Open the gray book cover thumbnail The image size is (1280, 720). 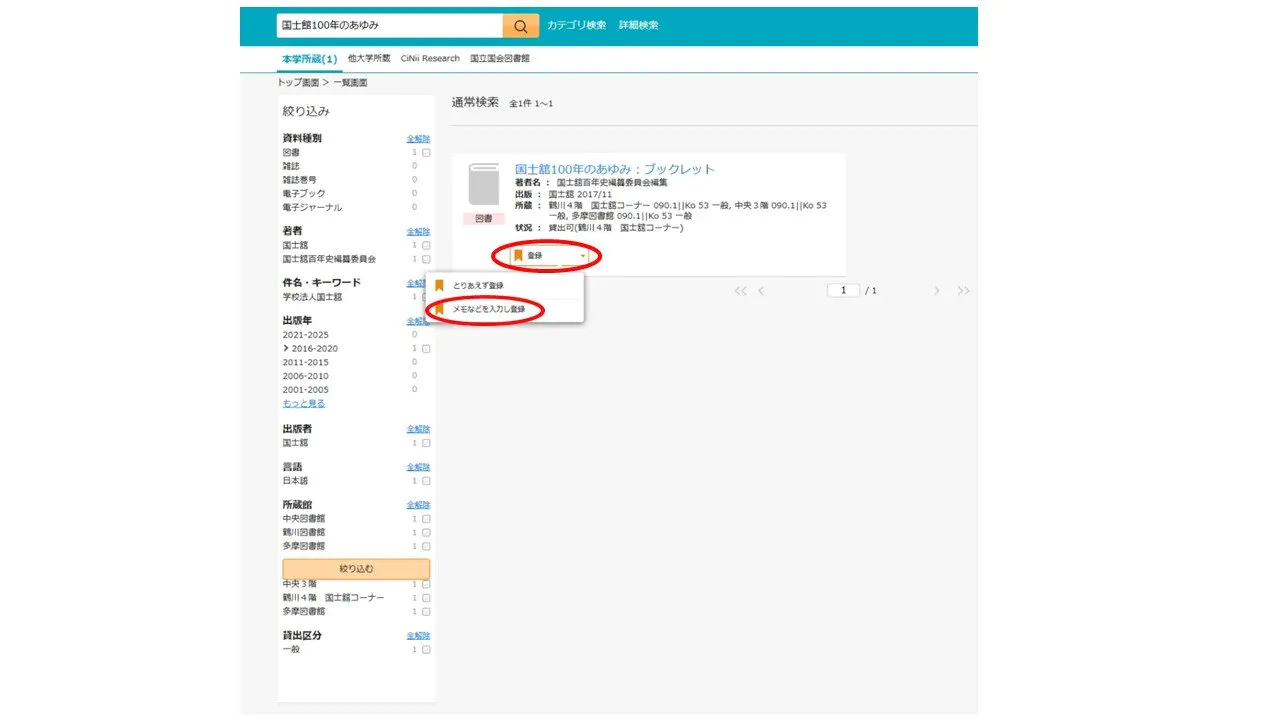pyautogui.click(x=484, y=184)
